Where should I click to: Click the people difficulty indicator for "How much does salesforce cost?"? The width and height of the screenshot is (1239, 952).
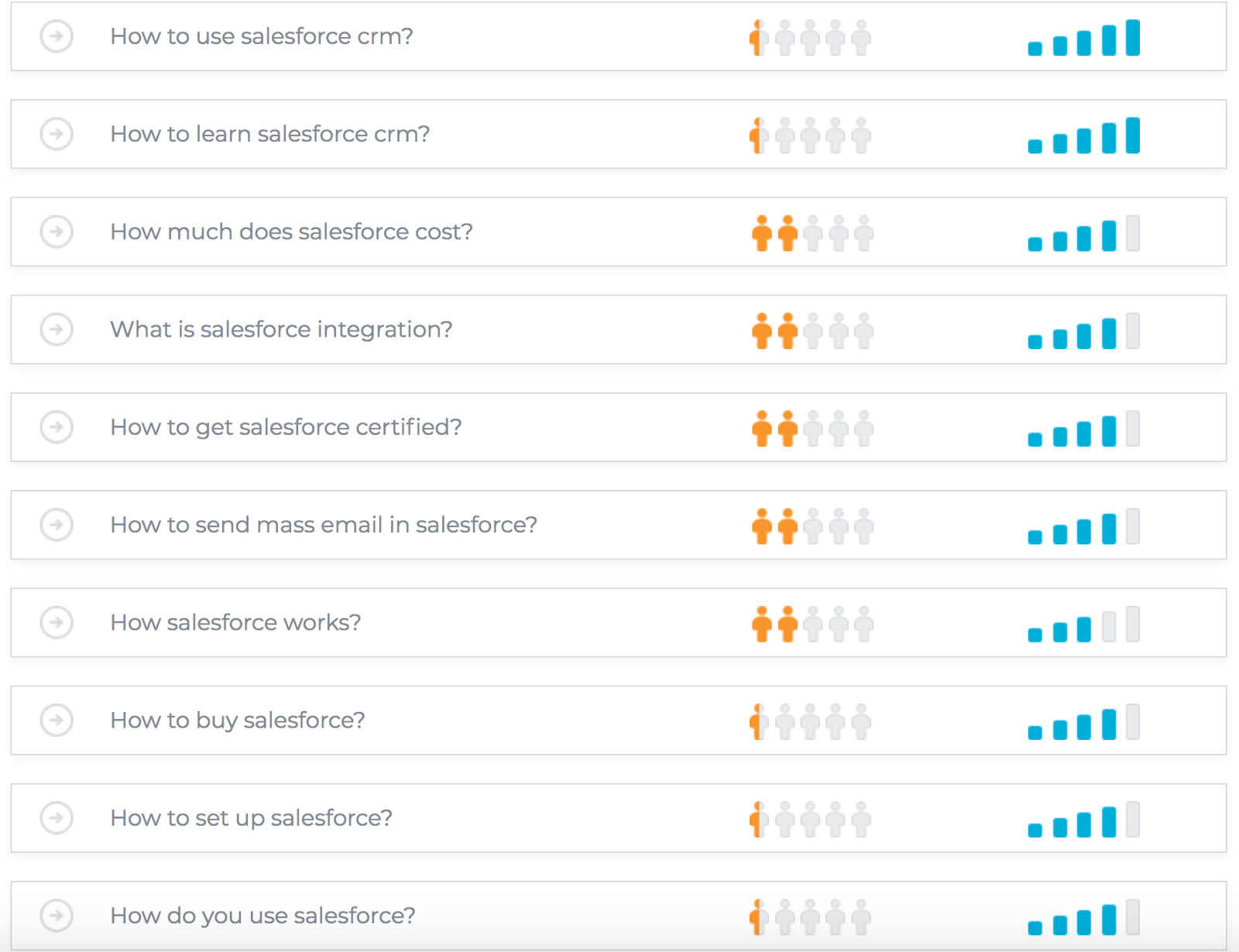(x=810, y=231)
